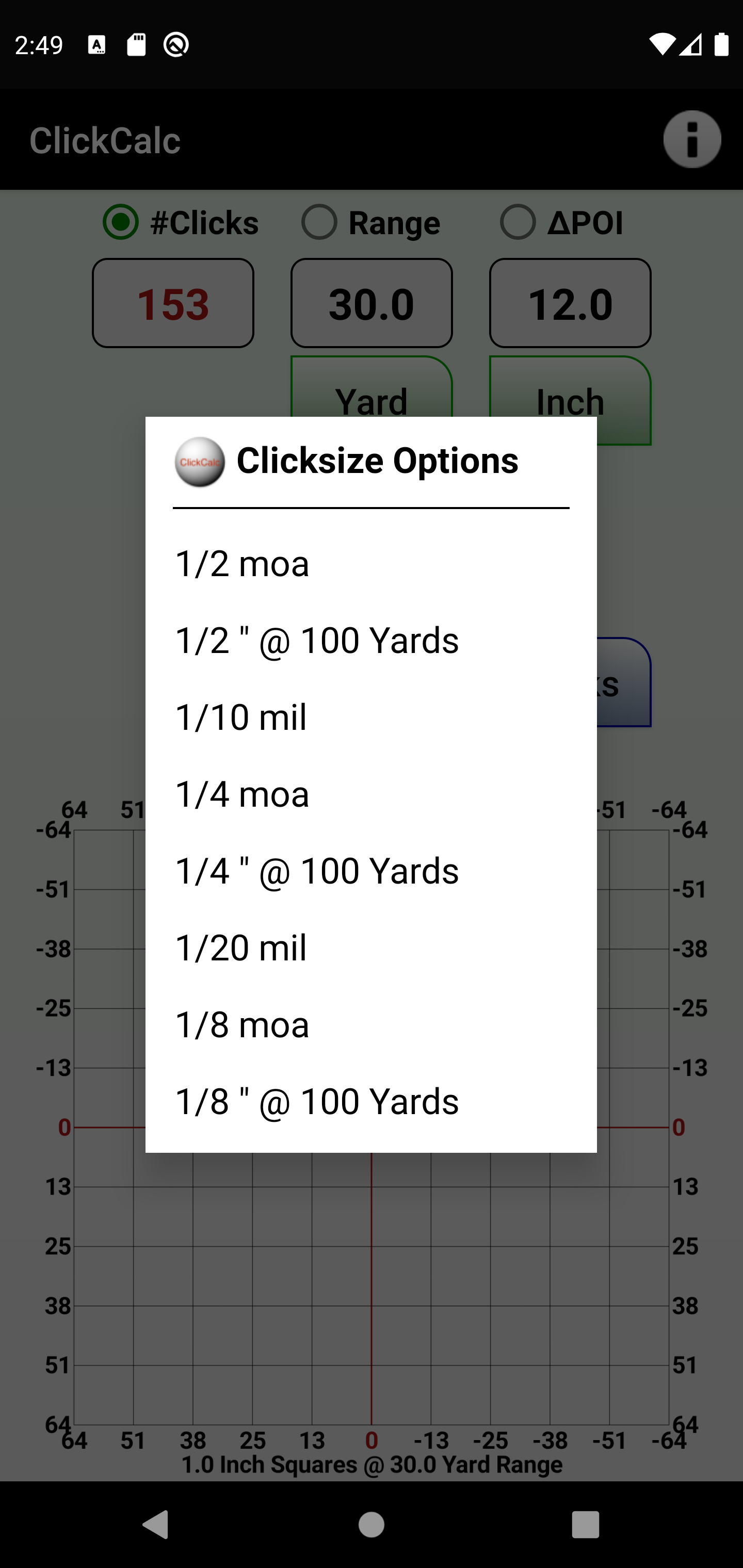Choose the 1/2 moa clicksize option
The height and width of the screenshot is (1568, 743).
tap(371, 564)
